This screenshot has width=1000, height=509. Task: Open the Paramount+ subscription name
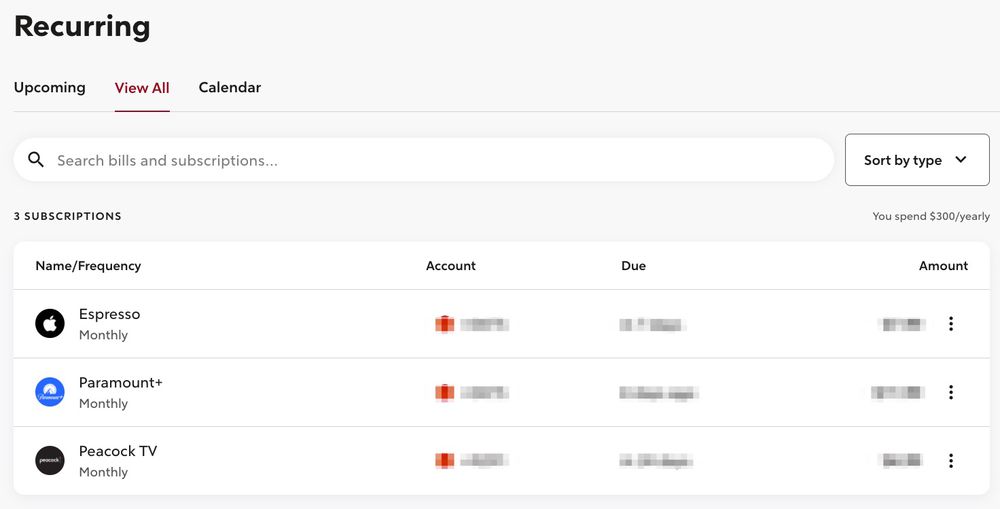120,383
